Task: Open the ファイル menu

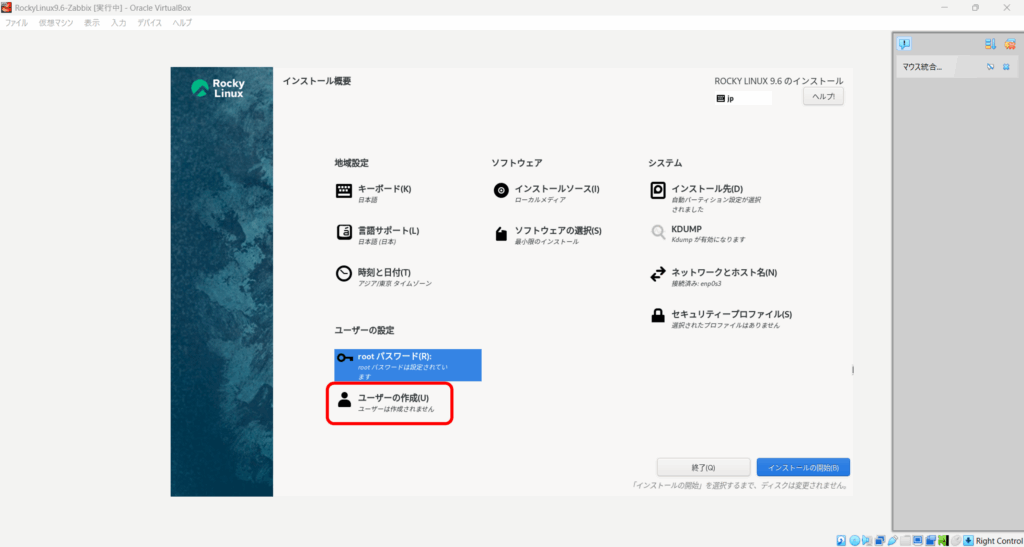Action: click(x=16, y=23)
